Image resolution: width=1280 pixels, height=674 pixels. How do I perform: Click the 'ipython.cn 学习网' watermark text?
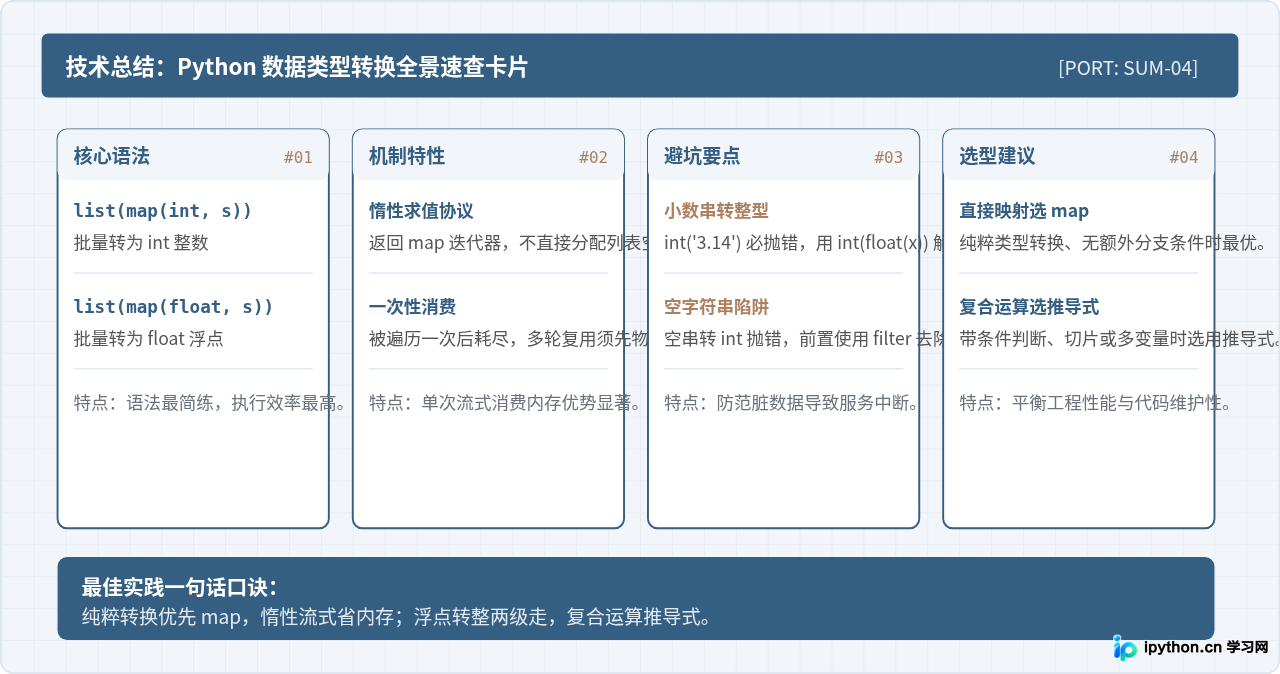[x=1205, y=647]
